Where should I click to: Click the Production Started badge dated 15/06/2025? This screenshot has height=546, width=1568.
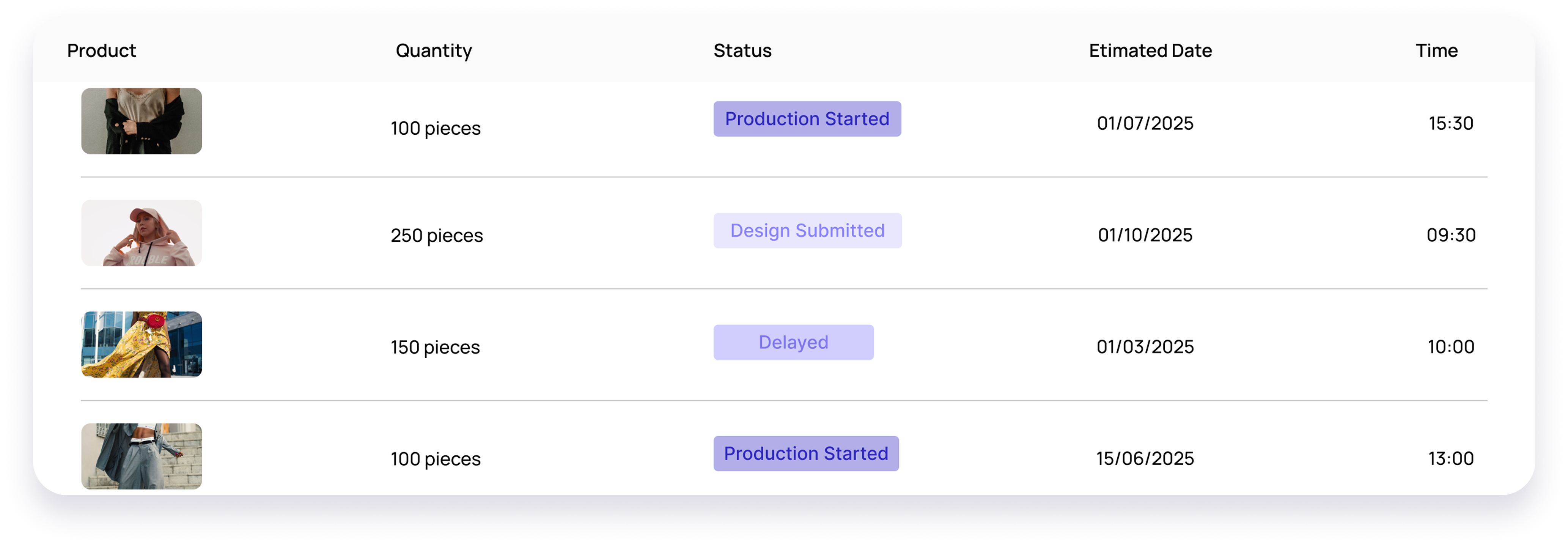point(805,453)
